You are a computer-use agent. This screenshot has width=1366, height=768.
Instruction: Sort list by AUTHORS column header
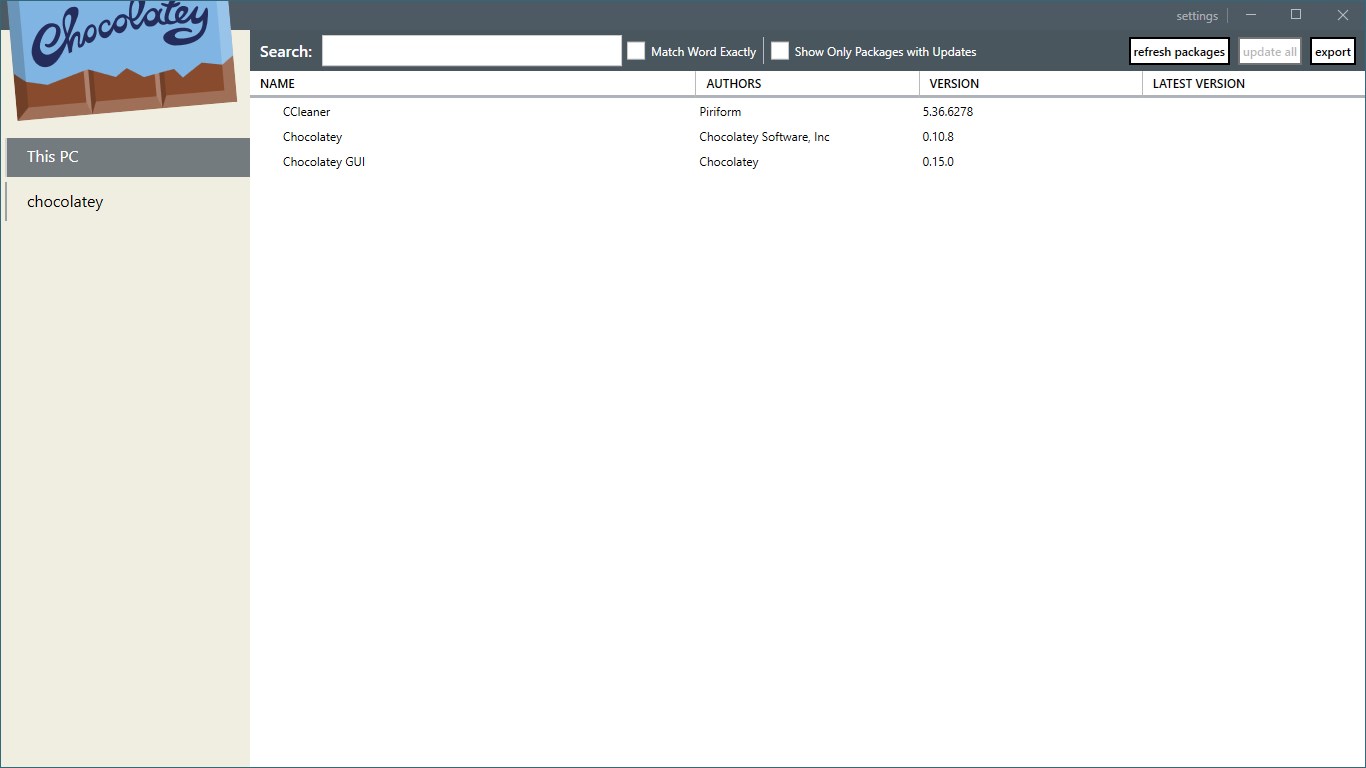pos(807,84)
